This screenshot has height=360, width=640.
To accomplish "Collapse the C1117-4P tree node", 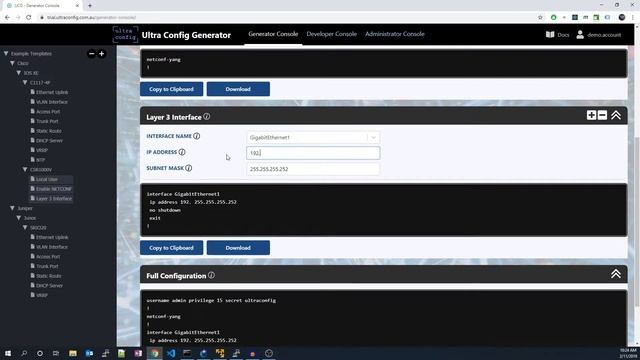I will (x=25, y=82).
